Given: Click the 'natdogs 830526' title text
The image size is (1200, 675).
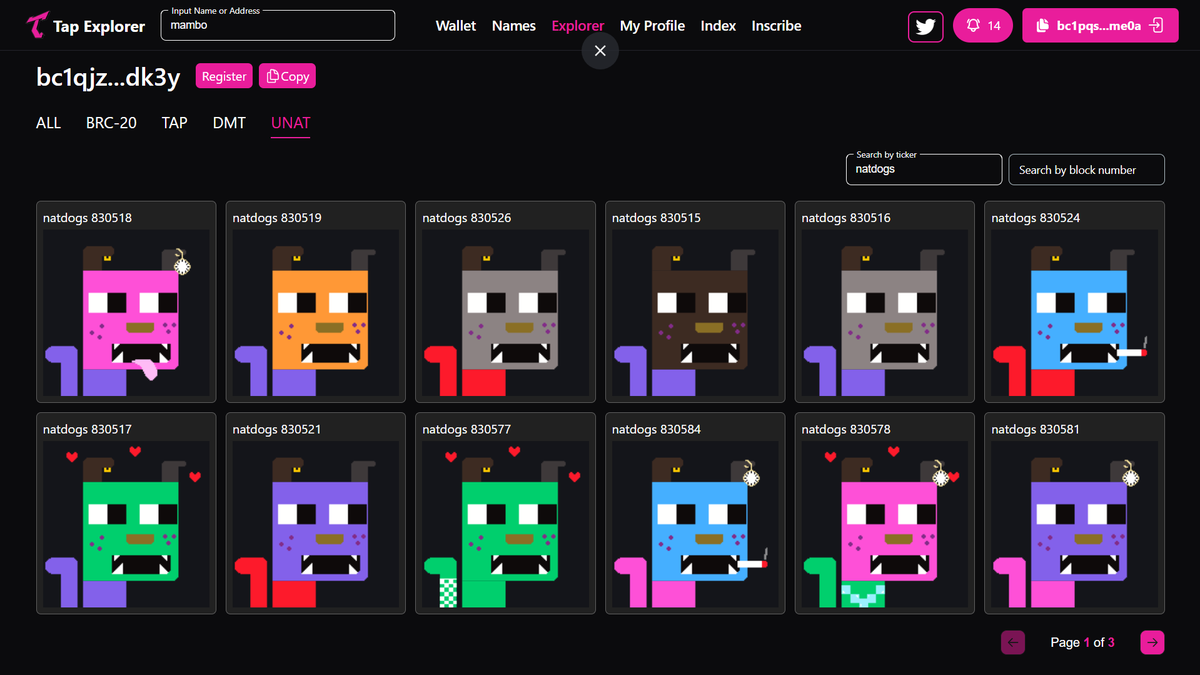Looking at the screenshot, I should [x=467, y=218].
